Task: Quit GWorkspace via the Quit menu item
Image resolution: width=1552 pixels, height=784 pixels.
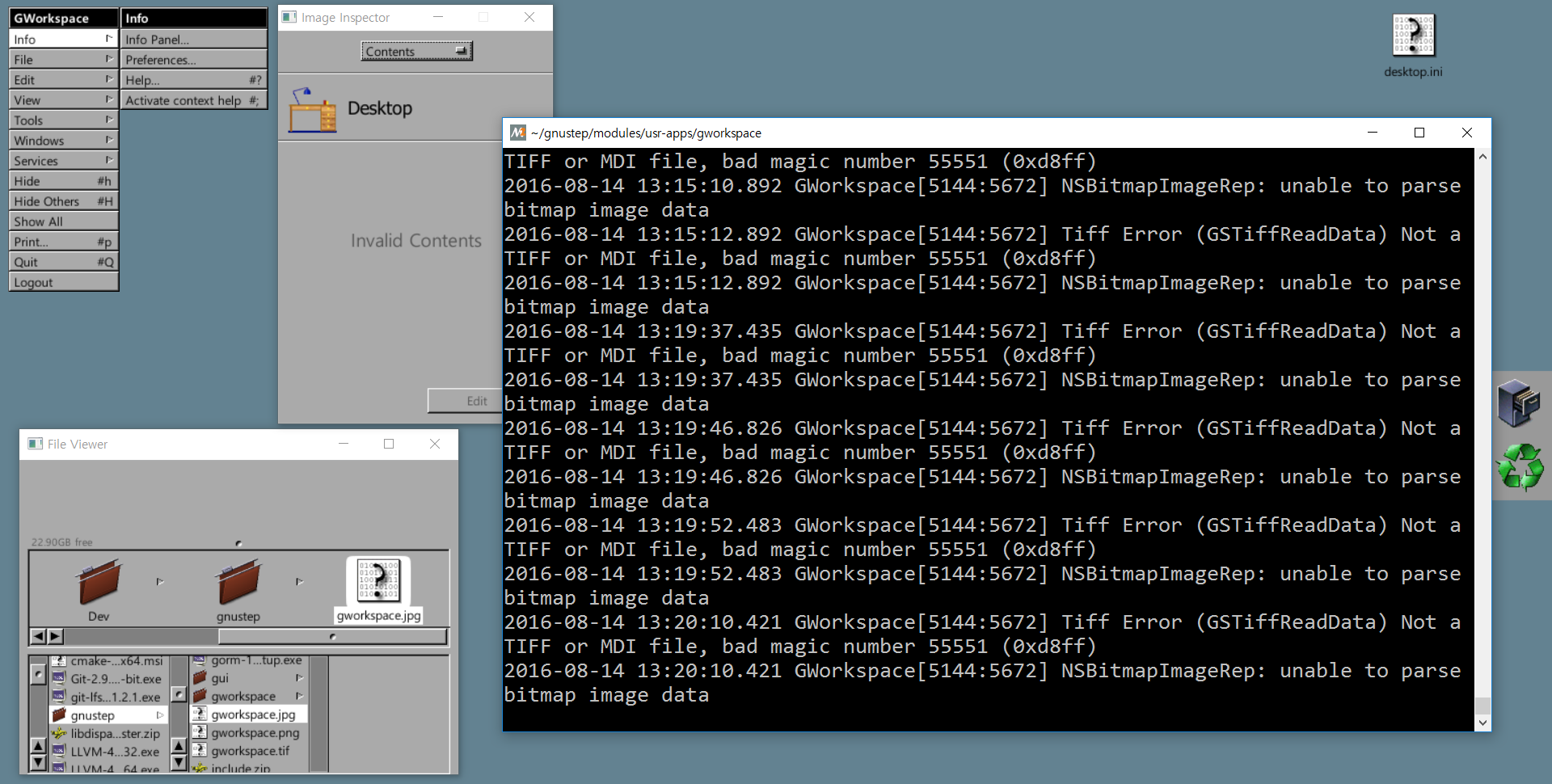Action: [x=64, y=262]
